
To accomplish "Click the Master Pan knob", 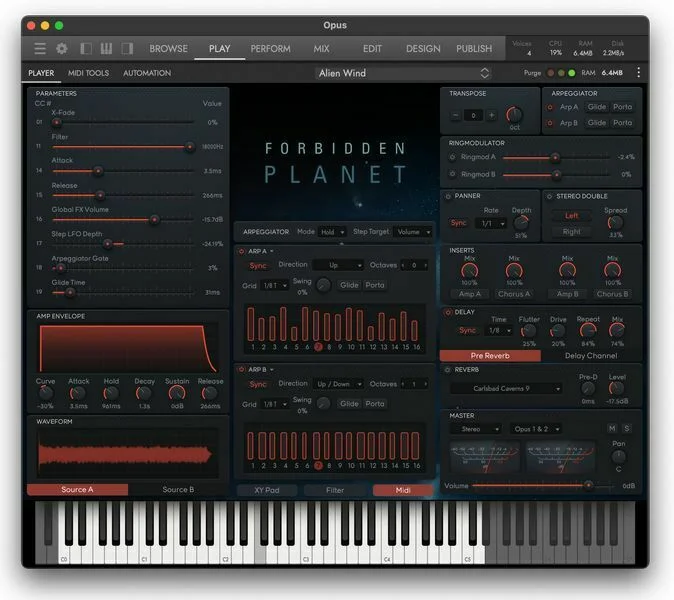I will point(618,456).
